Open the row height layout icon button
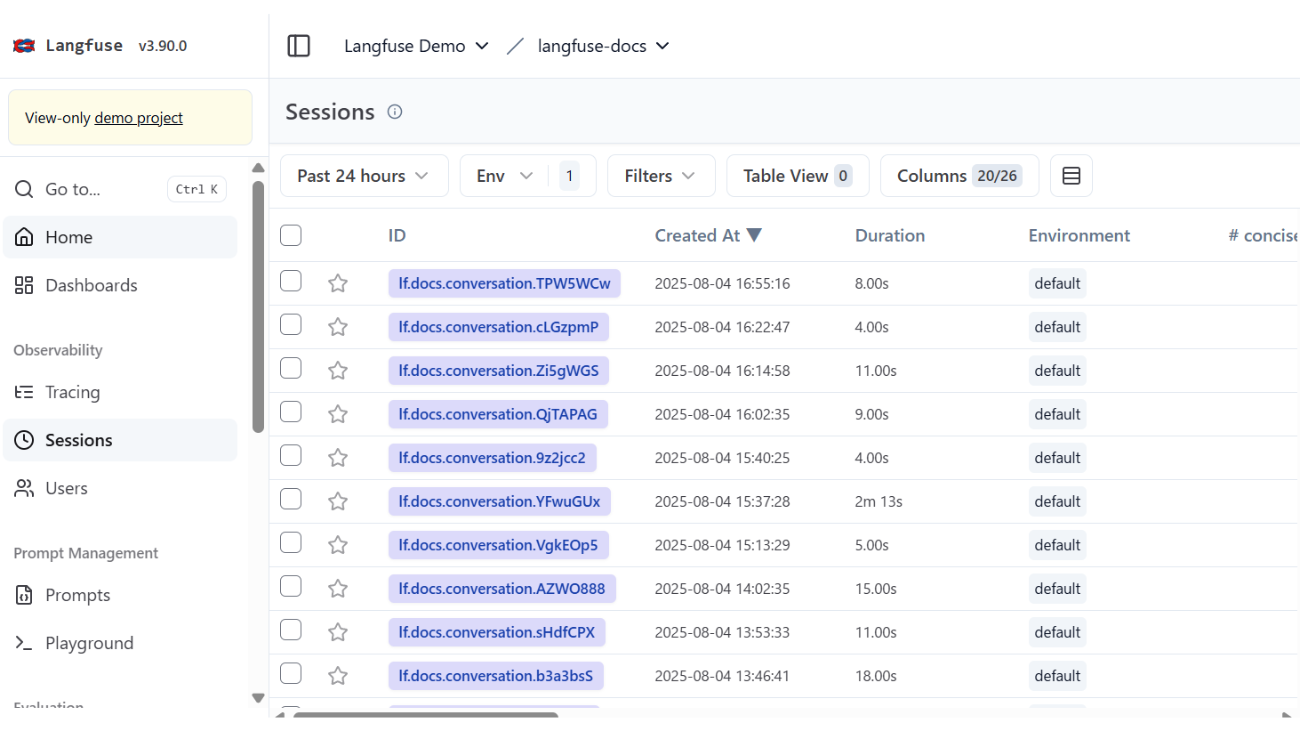1300x731 pixels. point(1071,176)
